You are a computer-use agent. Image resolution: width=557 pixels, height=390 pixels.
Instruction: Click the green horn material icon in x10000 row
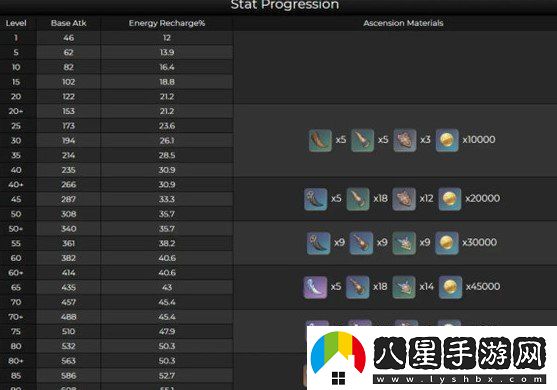[320, 140]
